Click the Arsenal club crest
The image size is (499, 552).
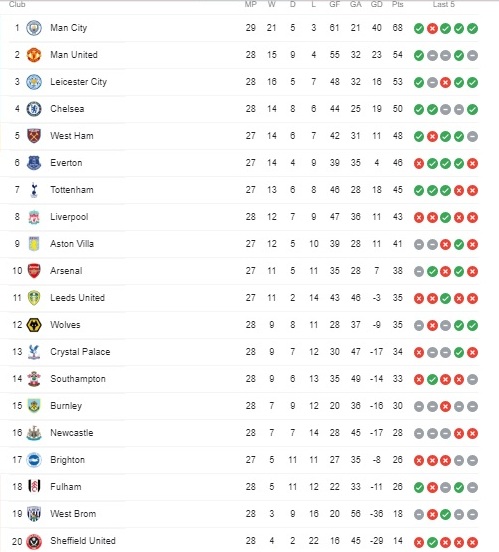[34, 271]
